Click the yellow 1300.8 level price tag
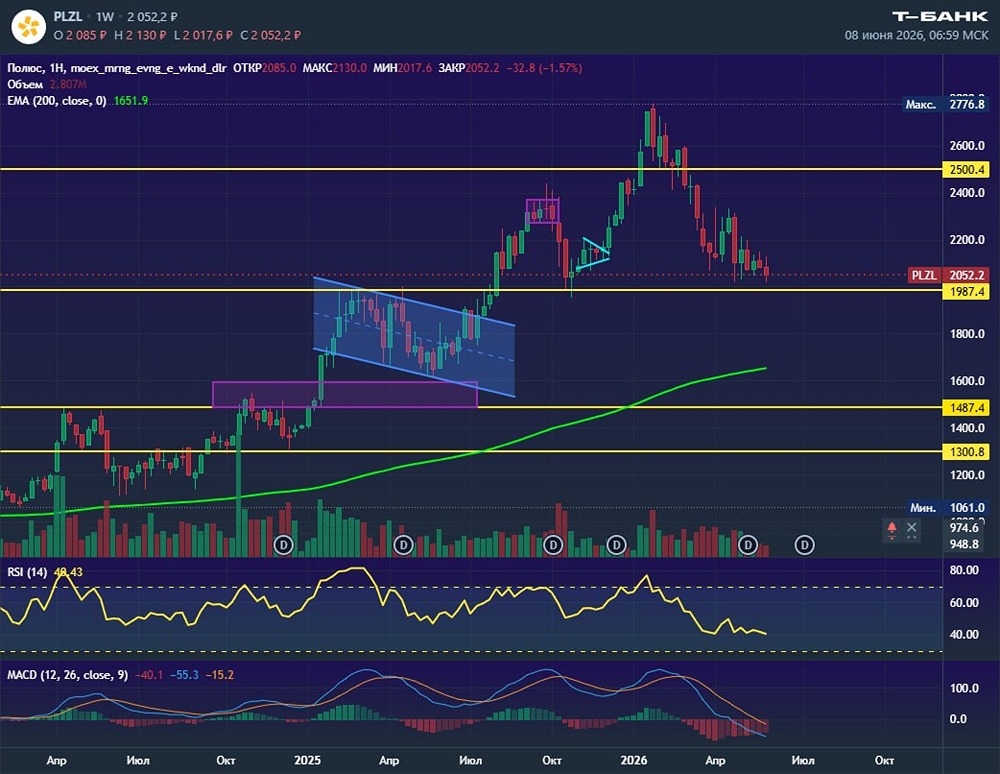This screenshot has height=774, width=1000. point(966,452)
